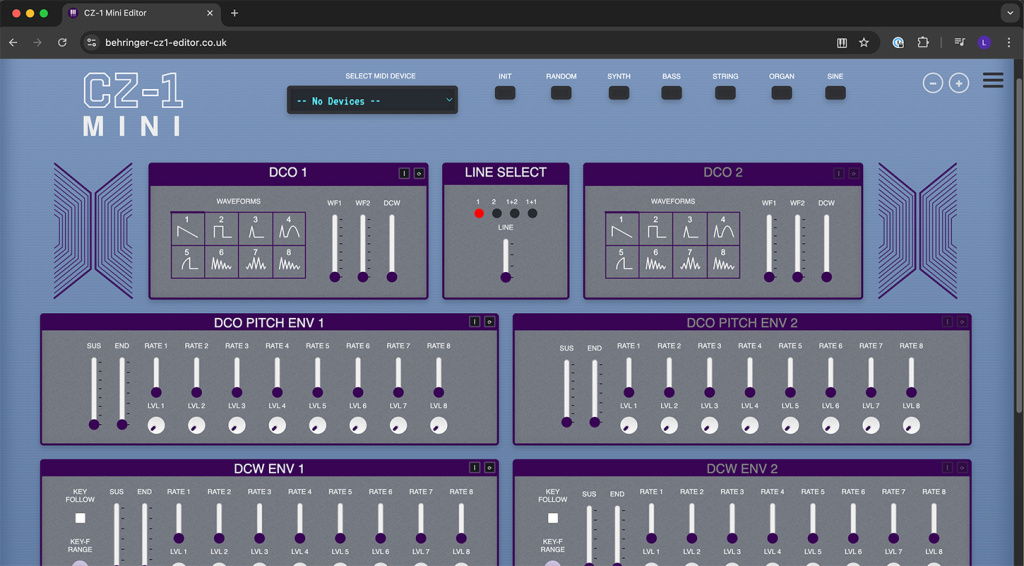This screenshot has width=1024, height=566.
Task: Click DCO PITCH ENV 2 LVL 4 knob
Action: [750, 426]
